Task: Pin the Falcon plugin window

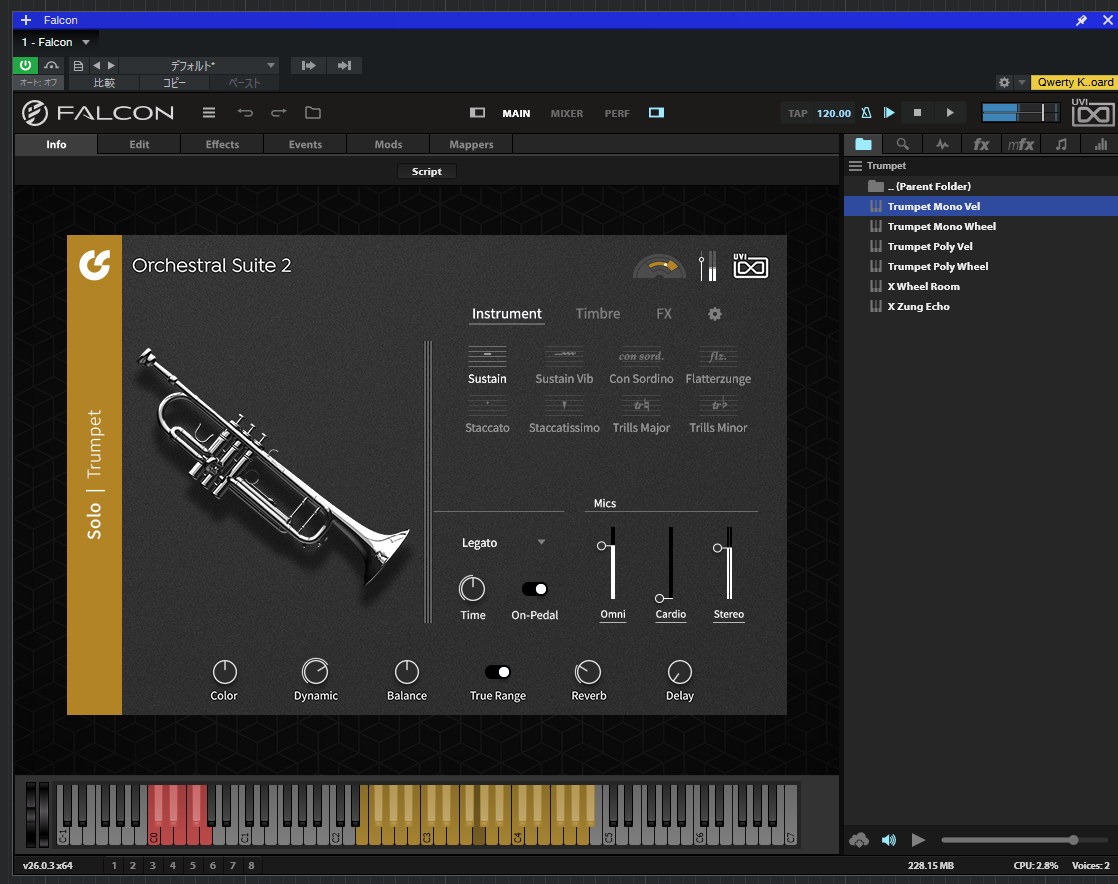Action: tap(1082, 20)
